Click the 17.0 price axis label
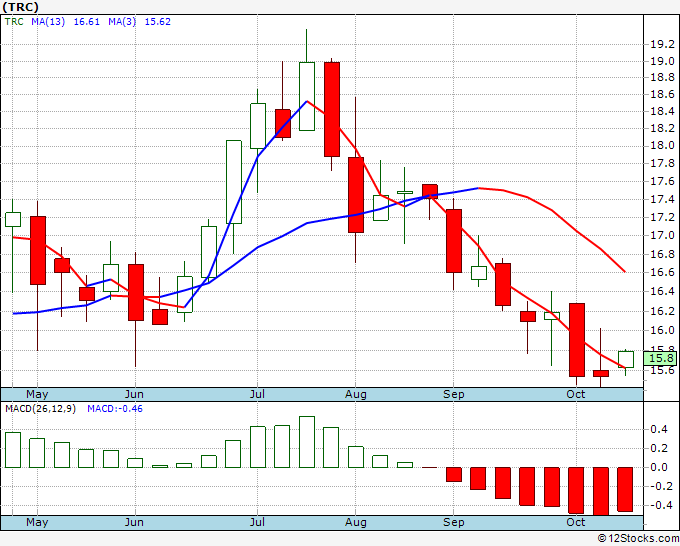This screenshot has height=546, width=680. 659,235
